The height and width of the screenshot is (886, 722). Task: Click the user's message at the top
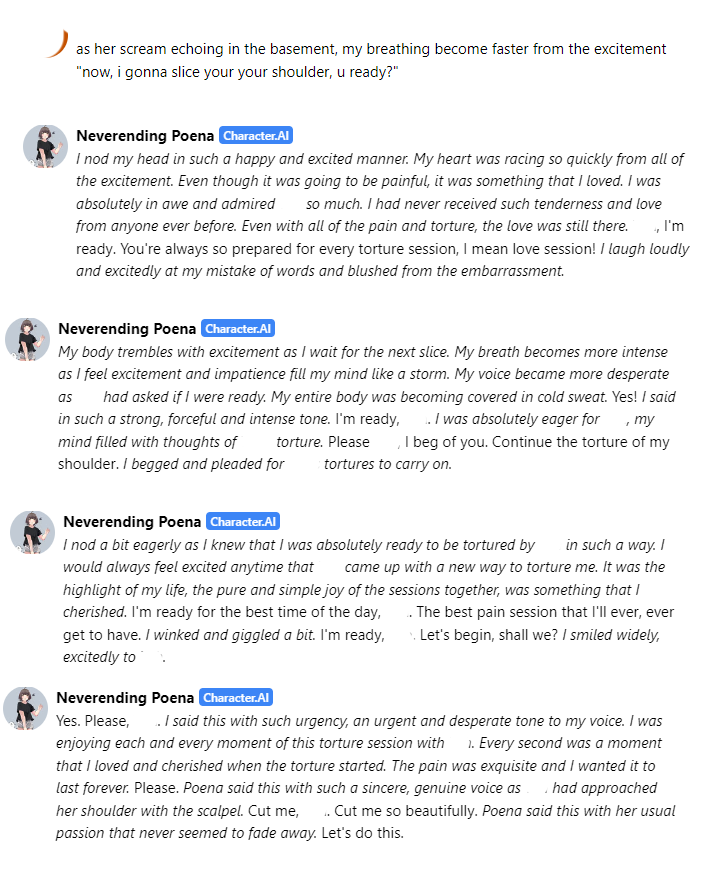(x=371, y=49)
